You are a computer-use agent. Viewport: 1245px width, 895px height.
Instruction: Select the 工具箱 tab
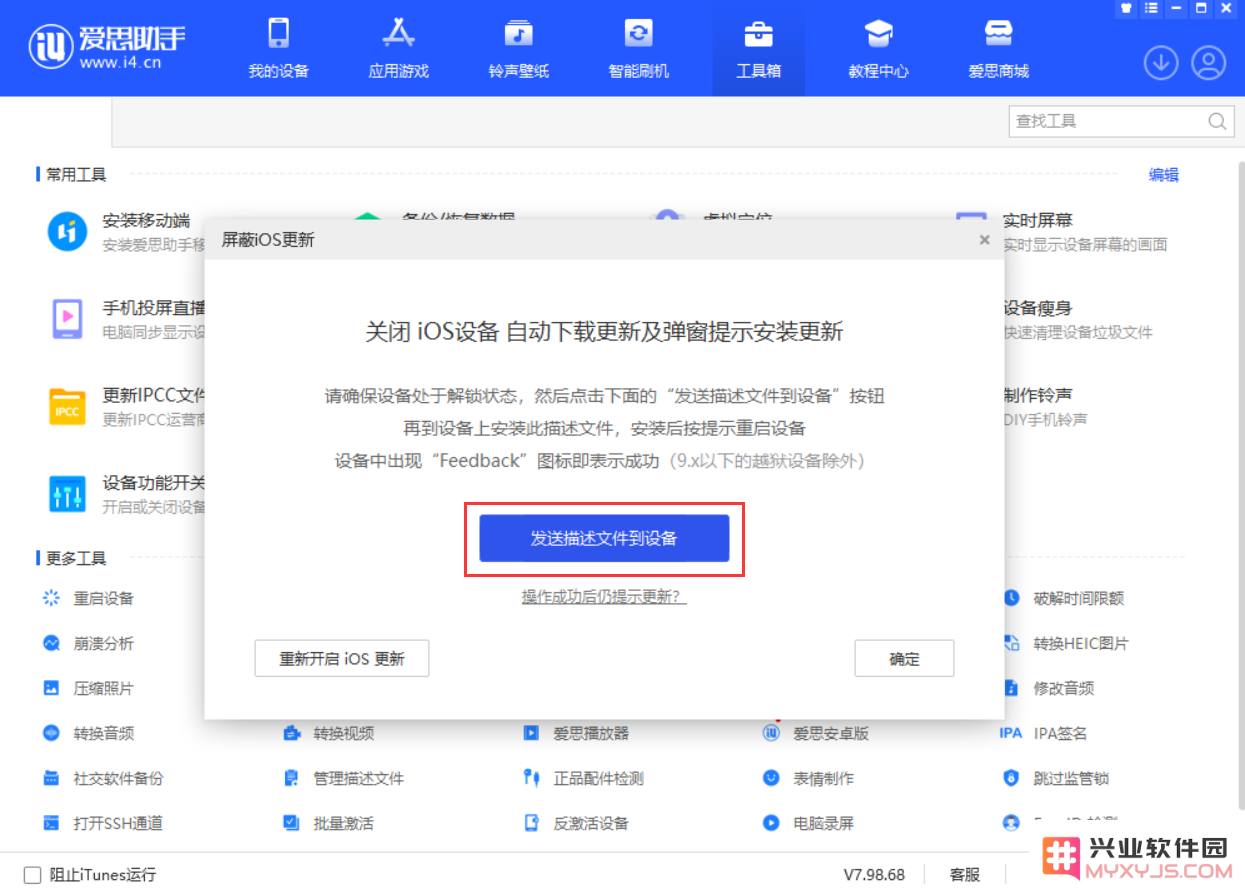(x=758, y=48)
